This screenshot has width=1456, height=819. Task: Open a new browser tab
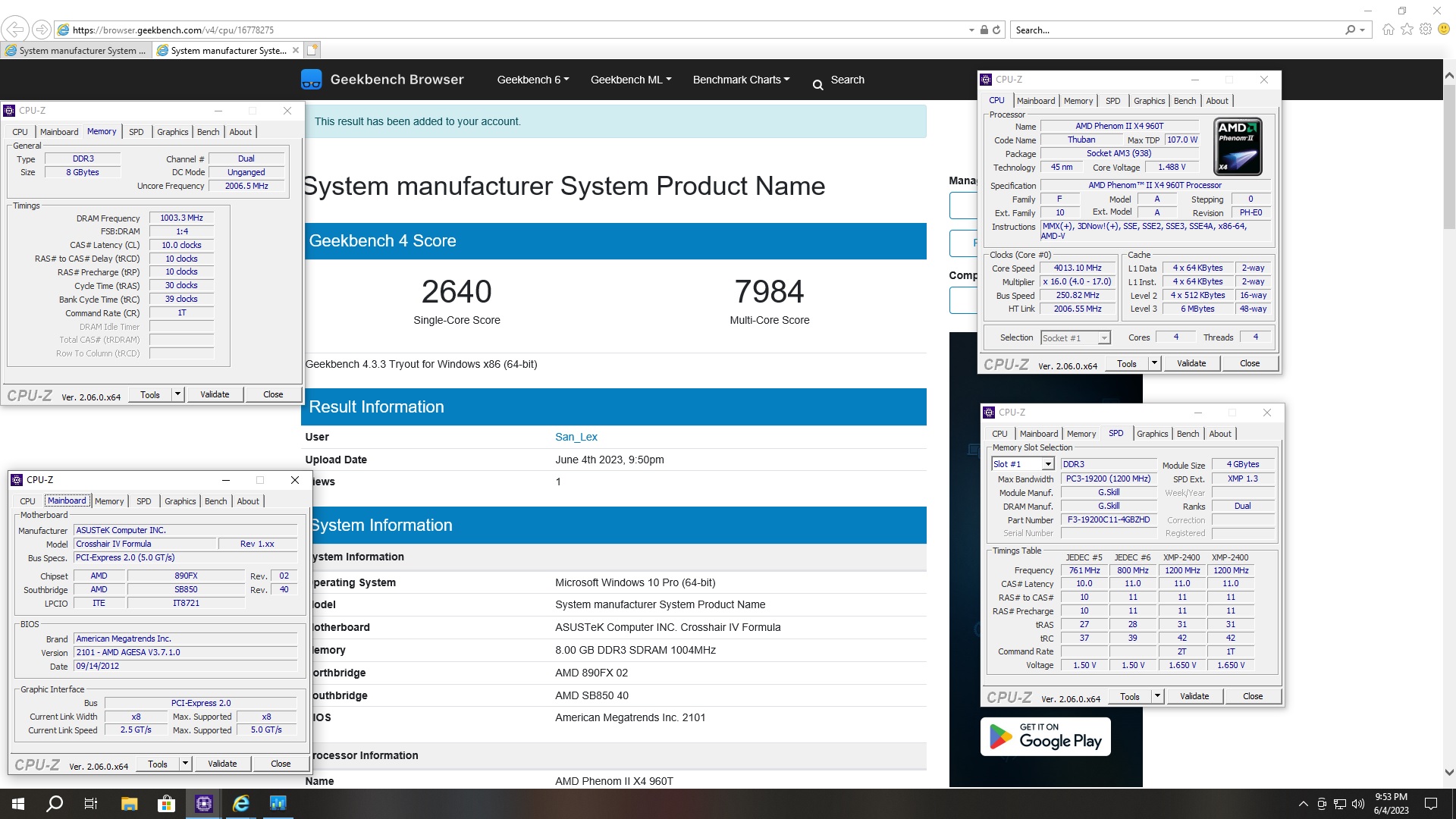[312, 50]
